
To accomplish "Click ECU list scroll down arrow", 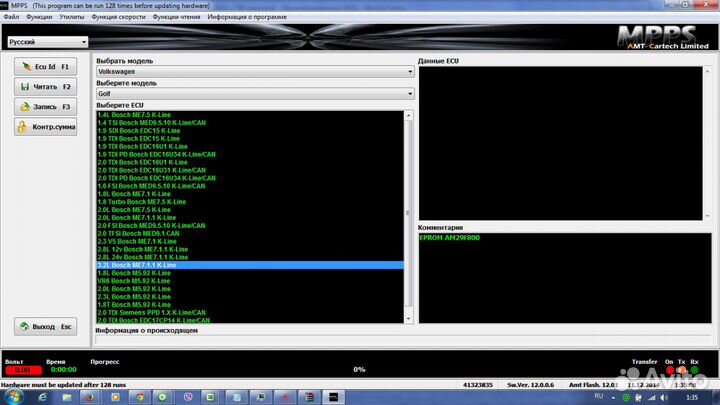I will coord(408,319).
